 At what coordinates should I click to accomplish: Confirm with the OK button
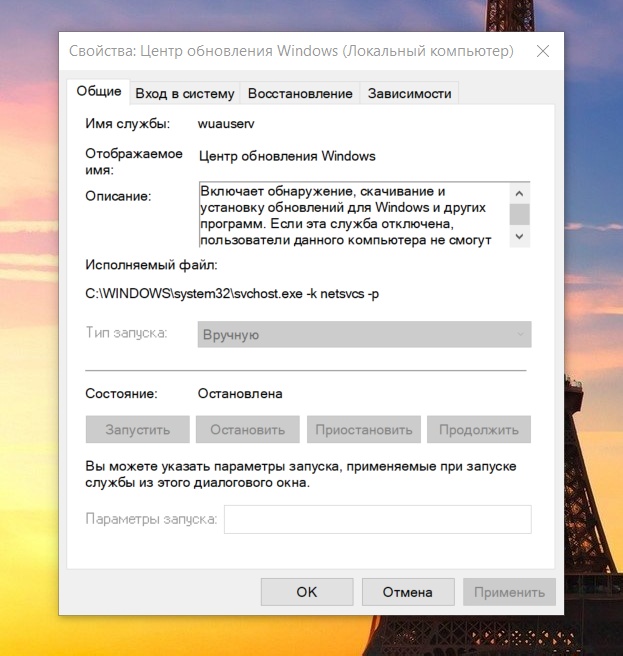[307, 592]
